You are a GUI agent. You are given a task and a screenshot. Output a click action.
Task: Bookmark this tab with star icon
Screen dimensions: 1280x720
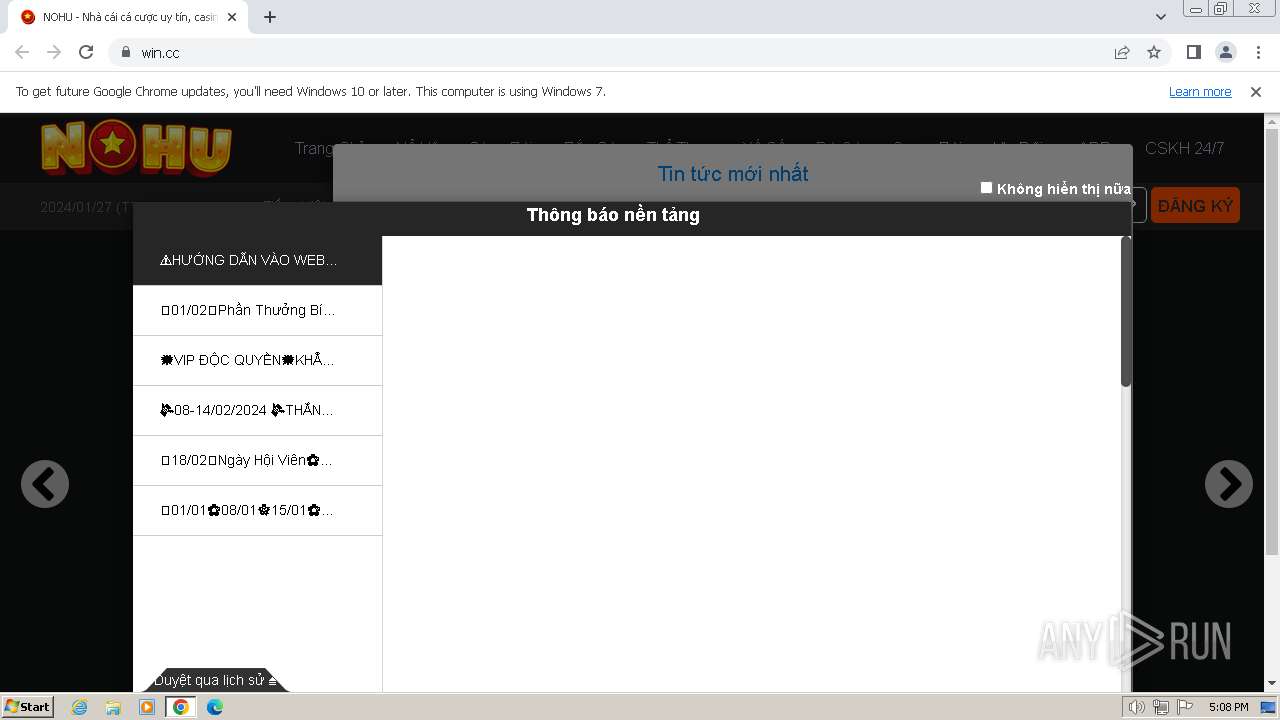pos(1154,52)
